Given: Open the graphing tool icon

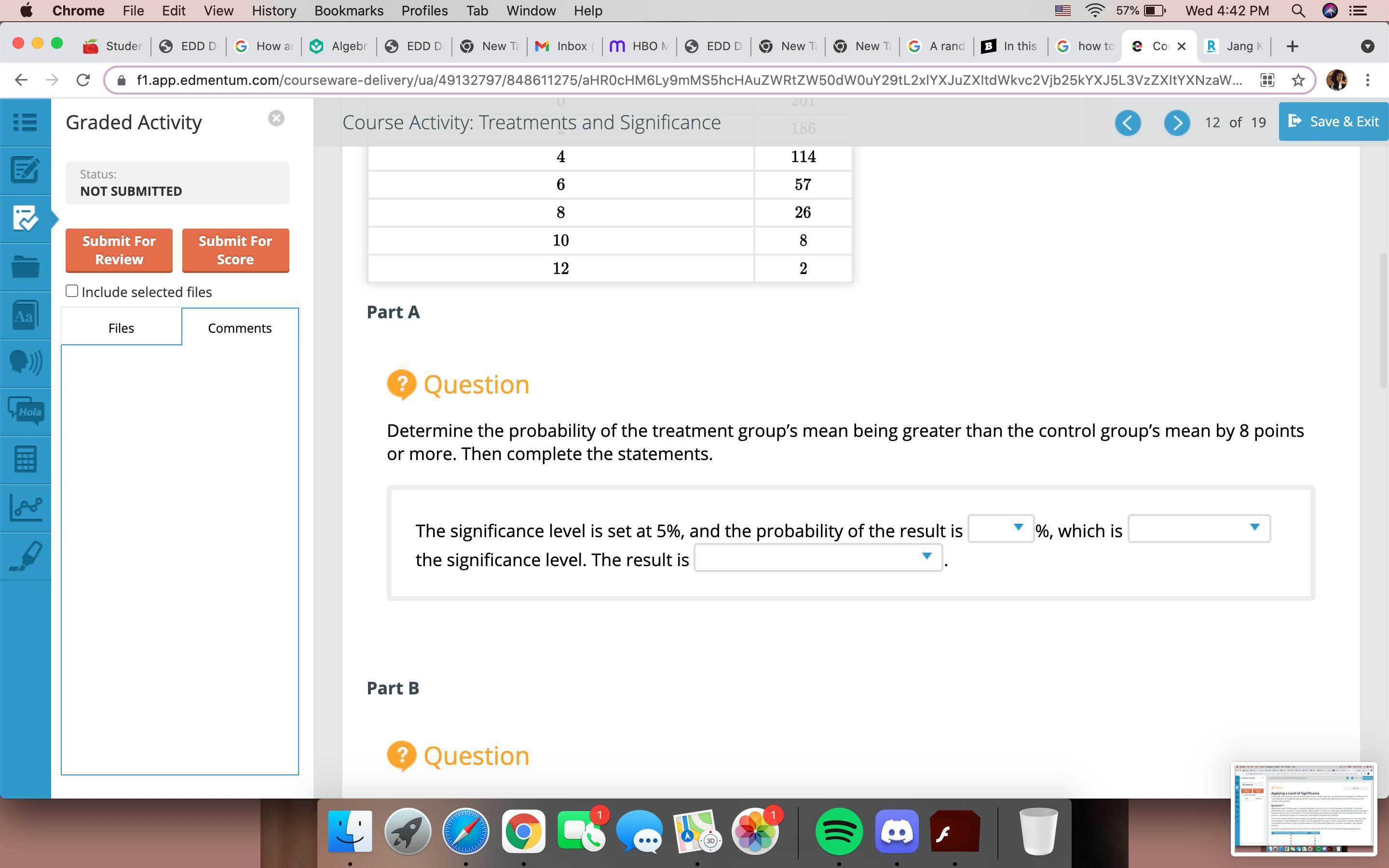Looking at the screenshot, I should 25,507.
